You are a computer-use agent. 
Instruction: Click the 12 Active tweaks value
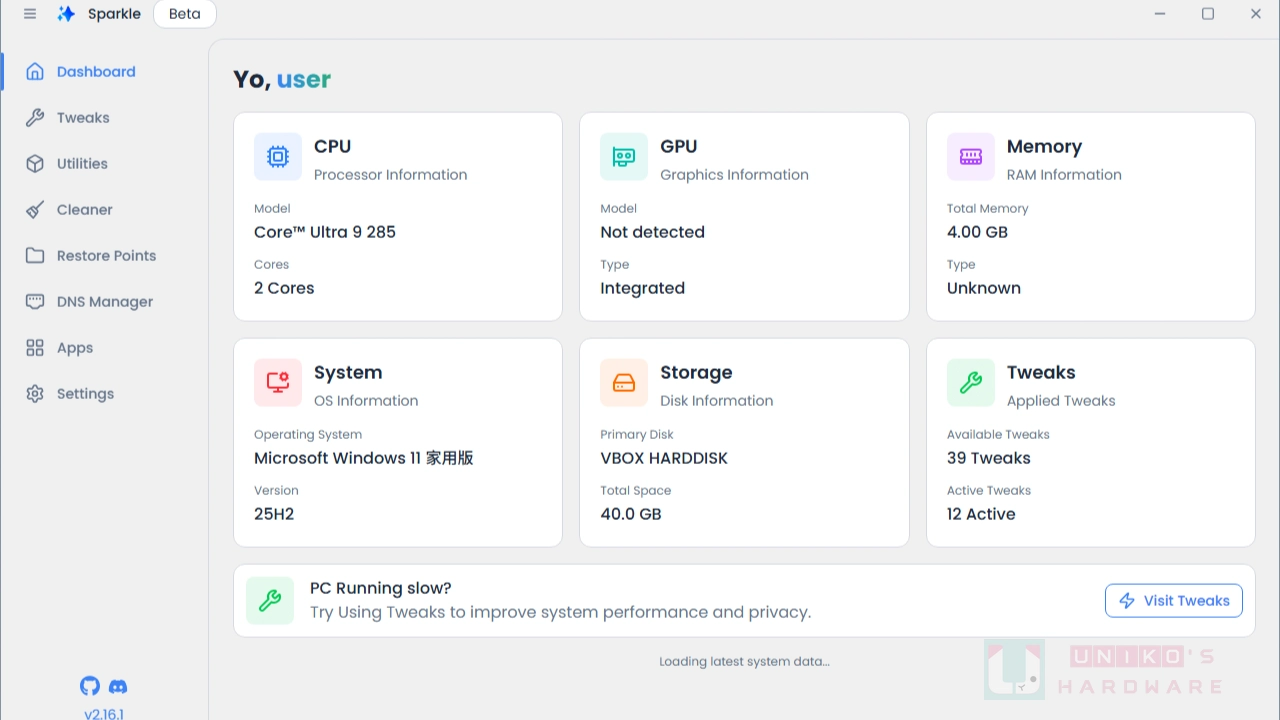point(981,514)
